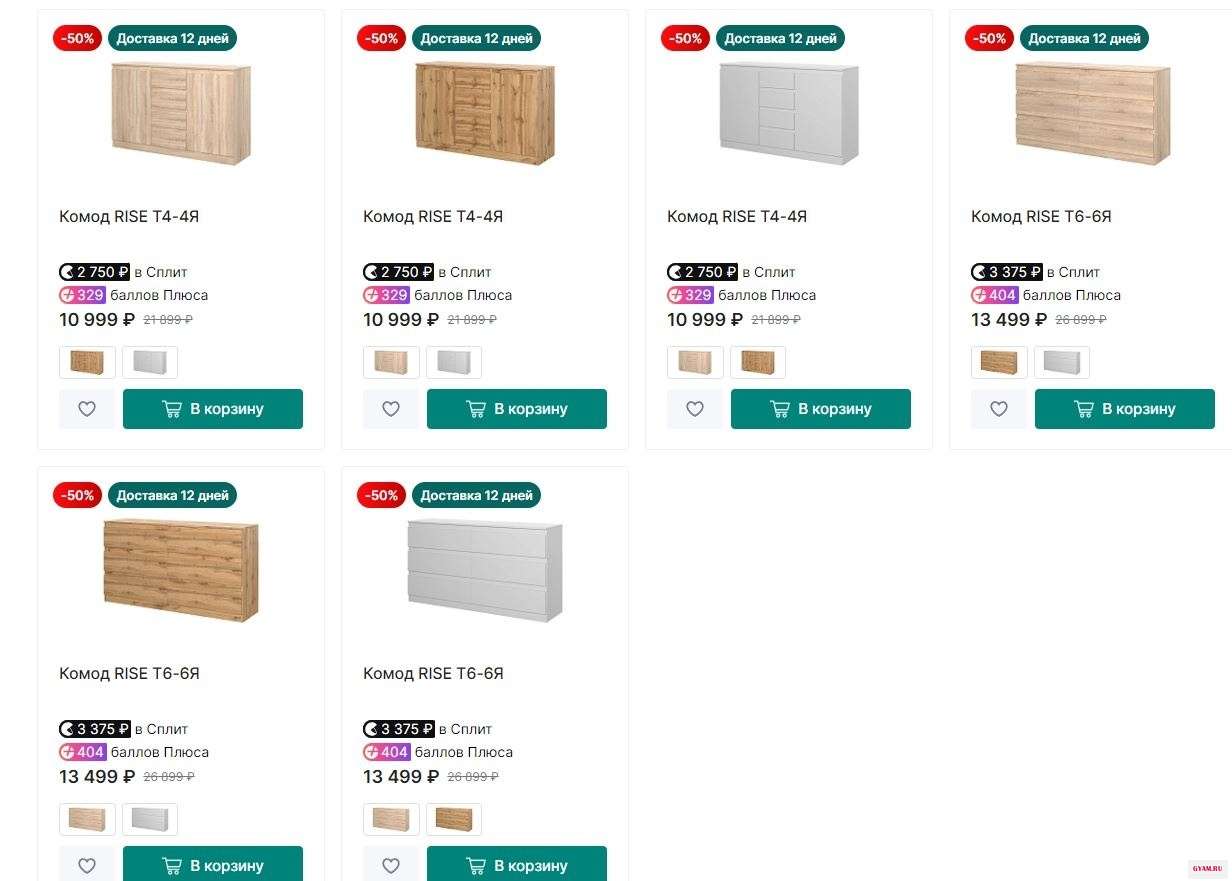
Task: Add white RISE T4-4Я dresser to favorites
Action: [x=695, y=409]
